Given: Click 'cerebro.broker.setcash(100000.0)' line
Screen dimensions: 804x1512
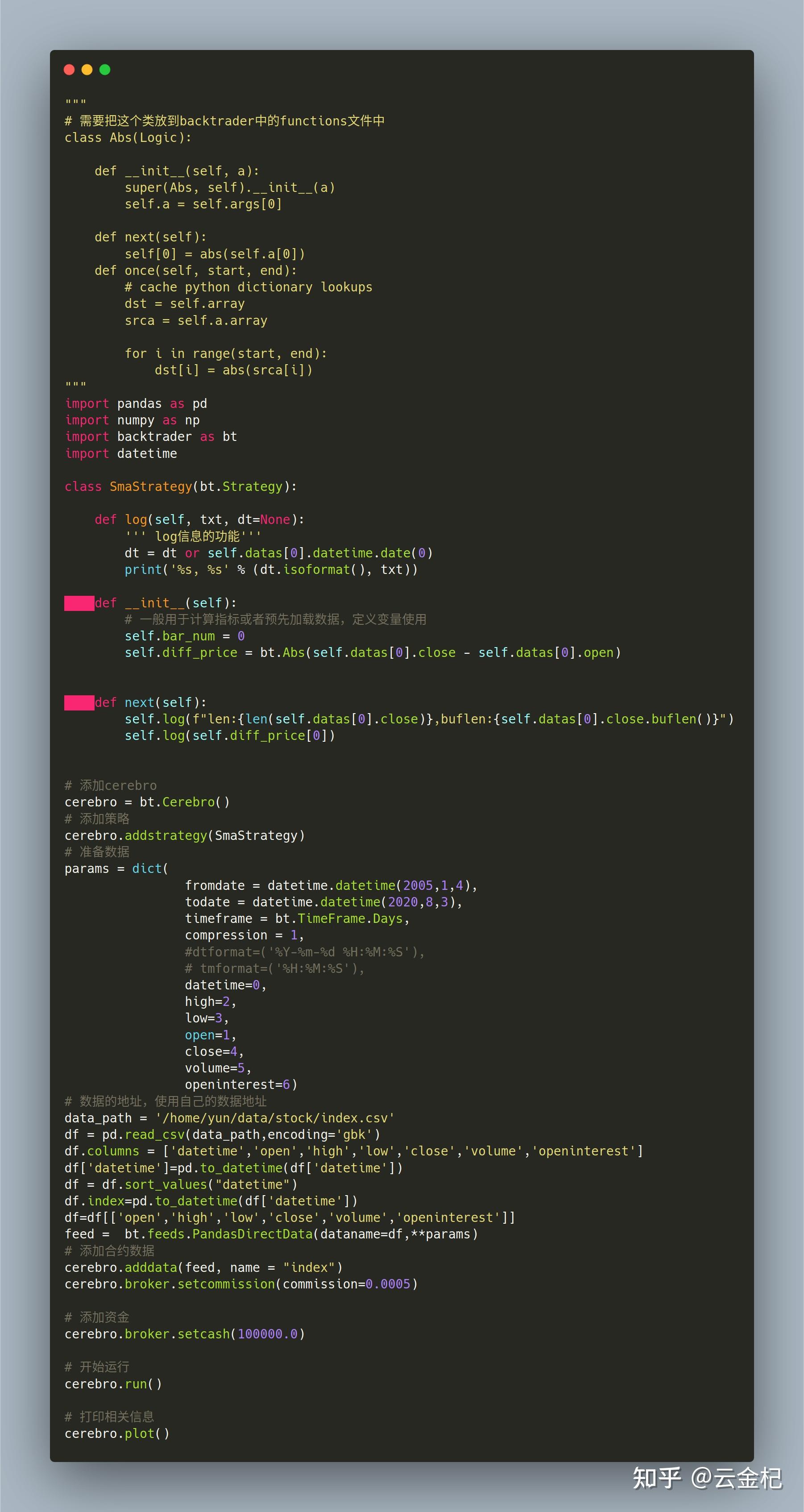Looking at the screenshot, I should click(x=185, y=1333).
